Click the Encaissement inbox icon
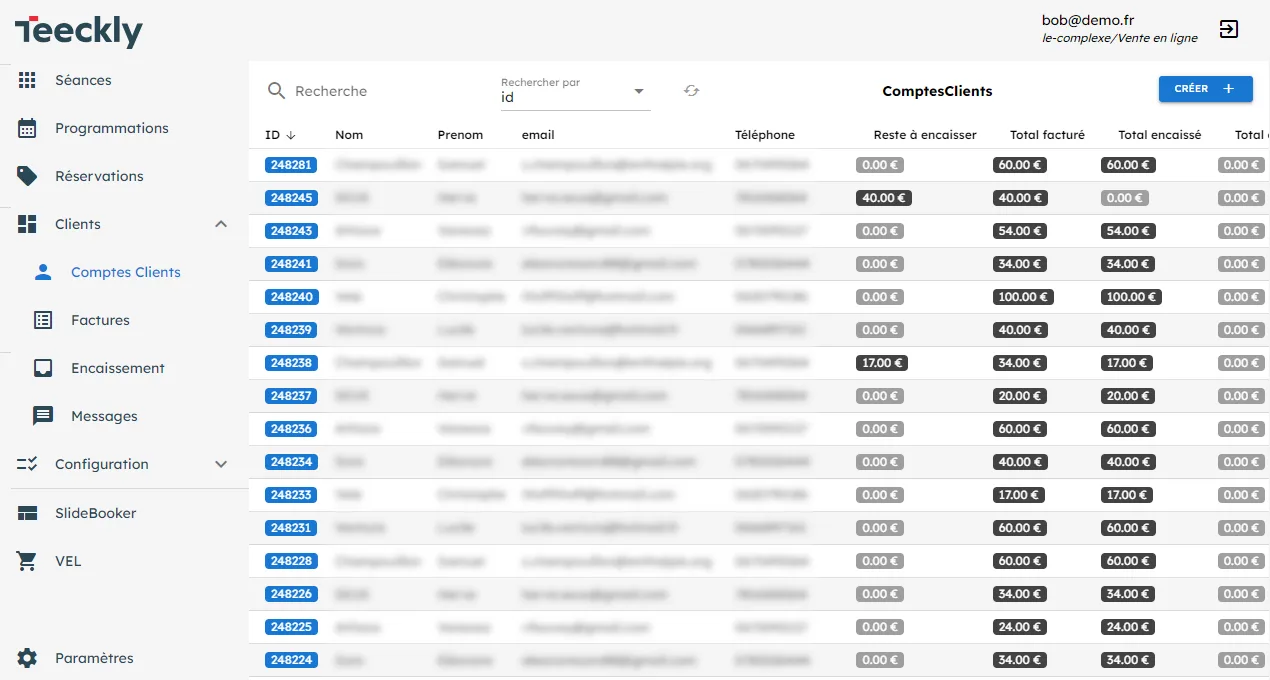The width and height of the screenshot is (1270, 680). pos(43,368)
